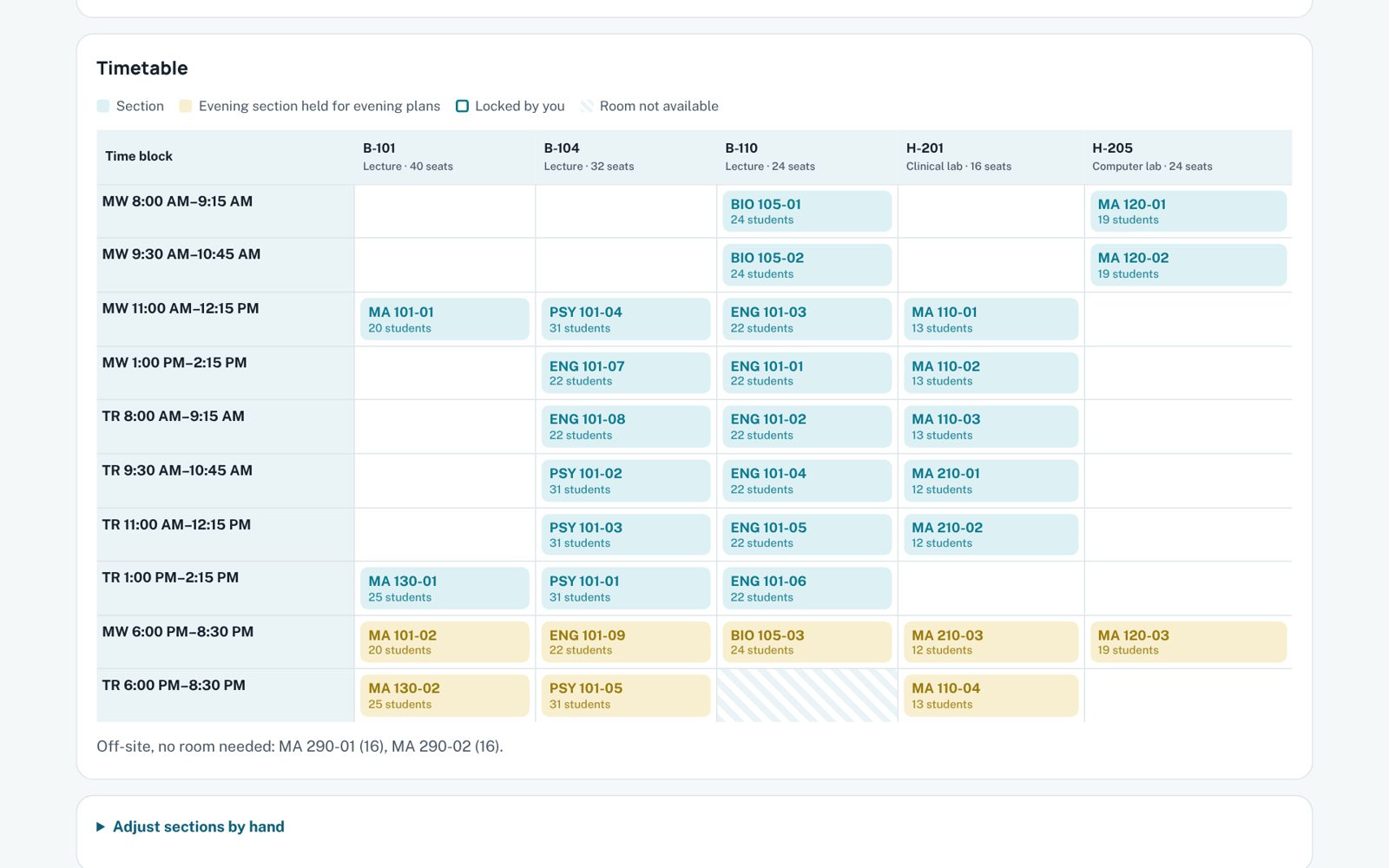Select the ENG 101-01 section
Screen dimensions: 1389x868
[807, 373]
